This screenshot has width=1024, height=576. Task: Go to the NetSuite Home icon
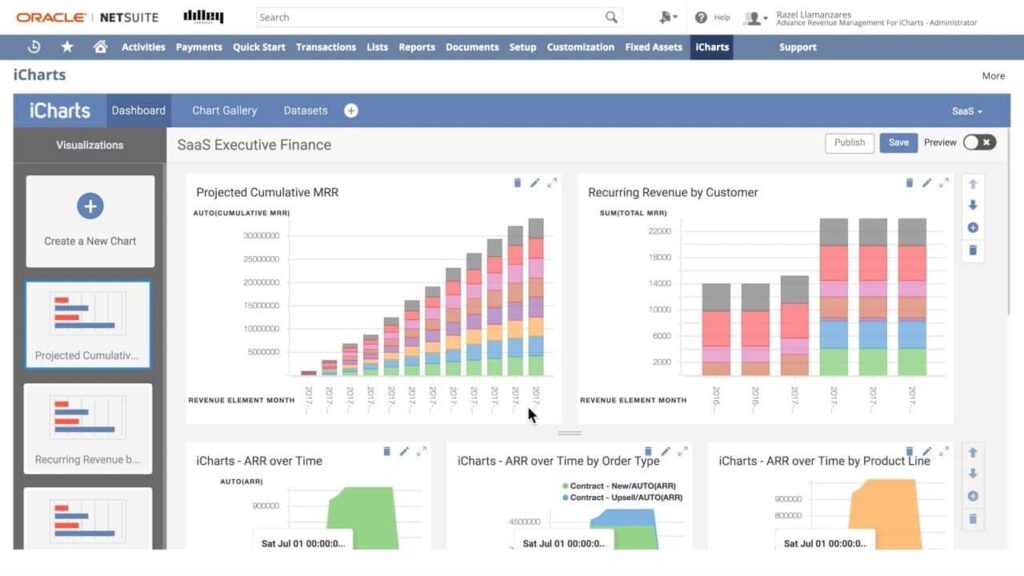click(x=100, y=46)
